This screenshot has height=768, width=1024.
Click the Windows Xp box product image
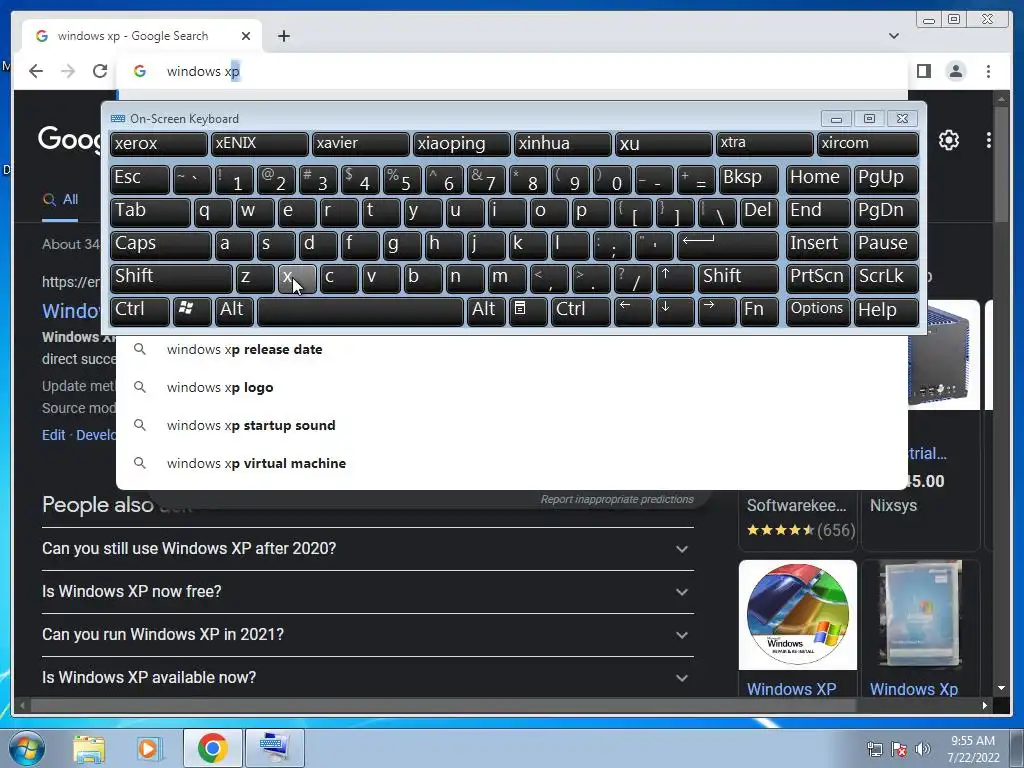(x=921, y=615)
